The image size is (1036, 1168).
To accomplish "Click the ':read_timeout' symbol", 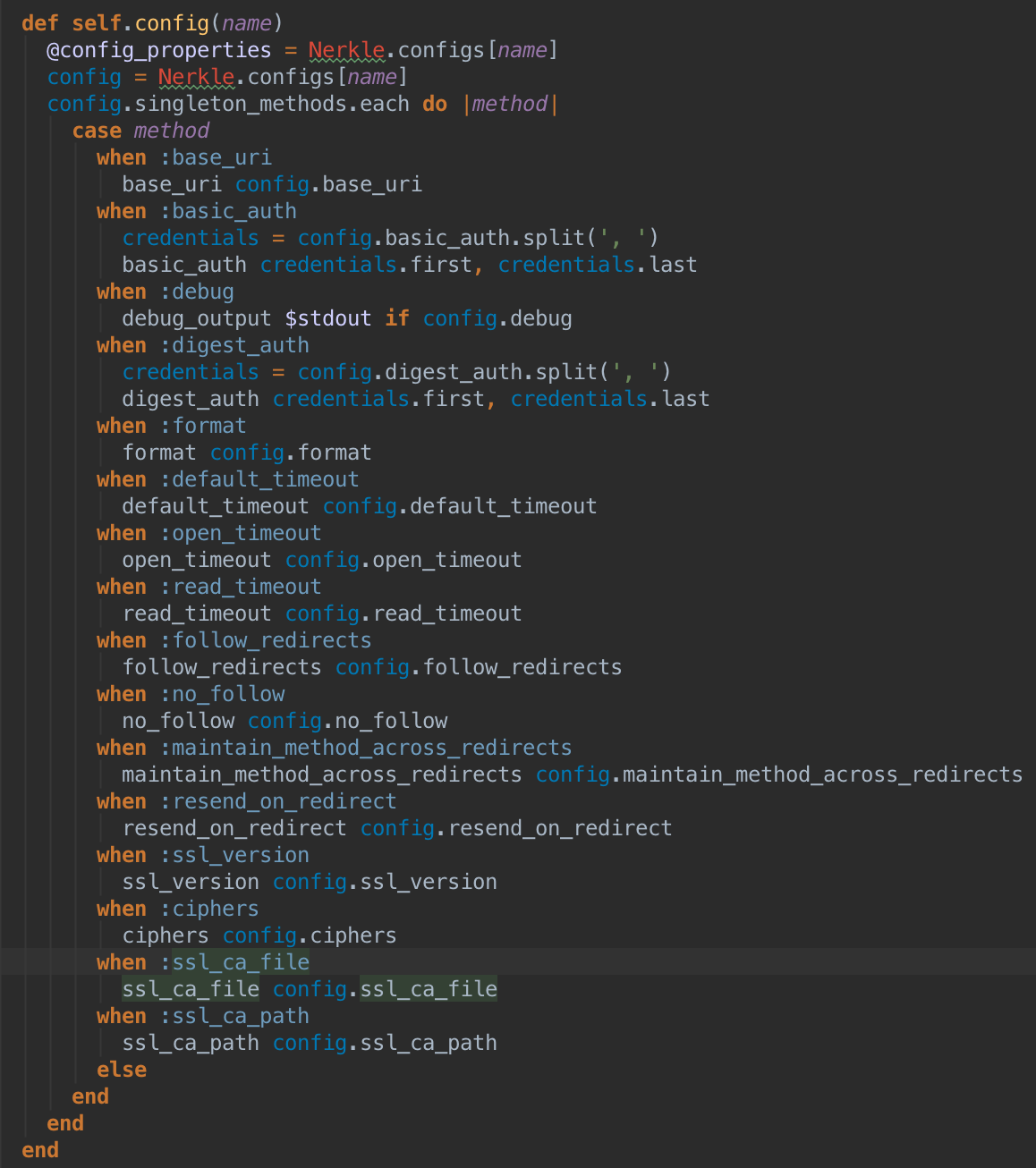I will tap(241, 587).
